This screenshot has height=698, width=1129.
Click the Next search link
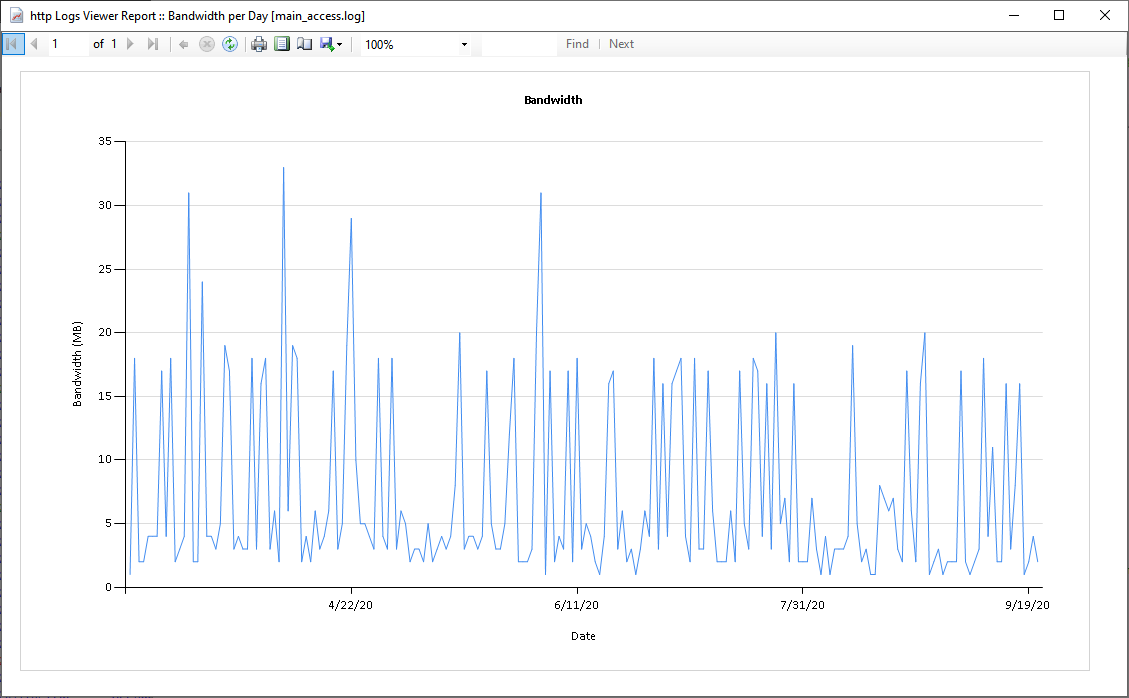point(621,44)
